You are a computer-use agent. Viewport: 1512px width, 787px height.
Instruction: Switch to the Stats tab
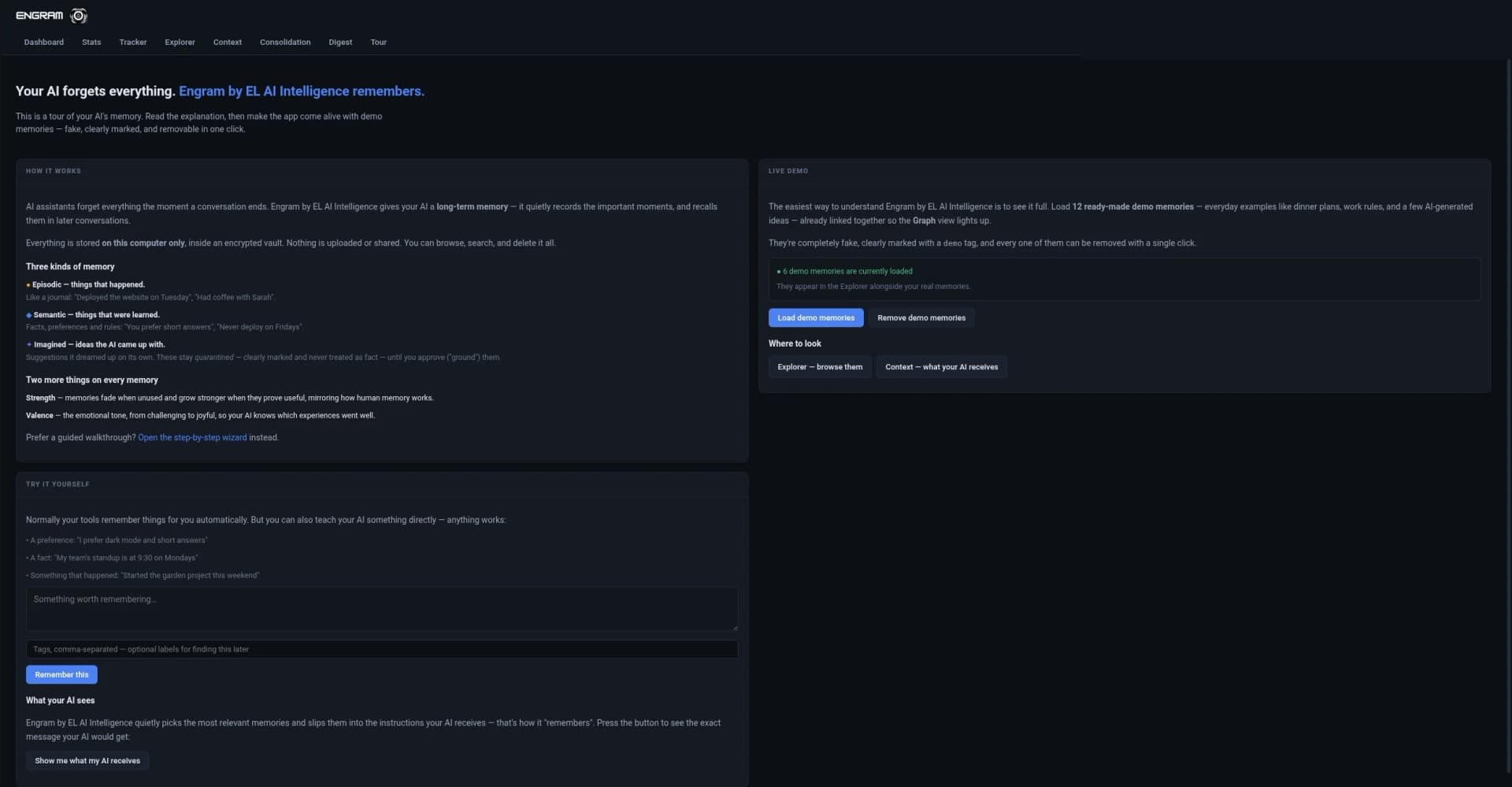[x=91, y=43]
